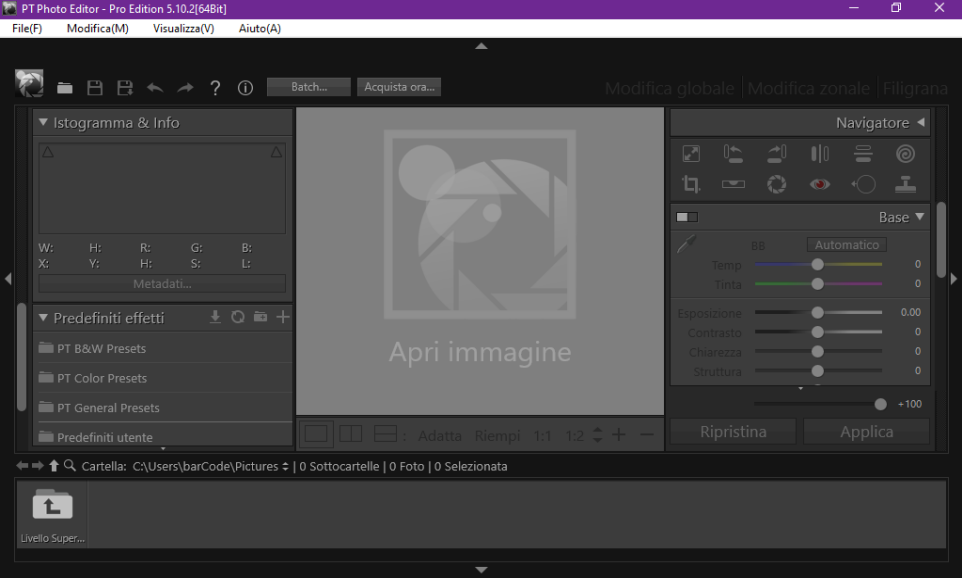Switch to top-bottom split compare view

(385, 434)
